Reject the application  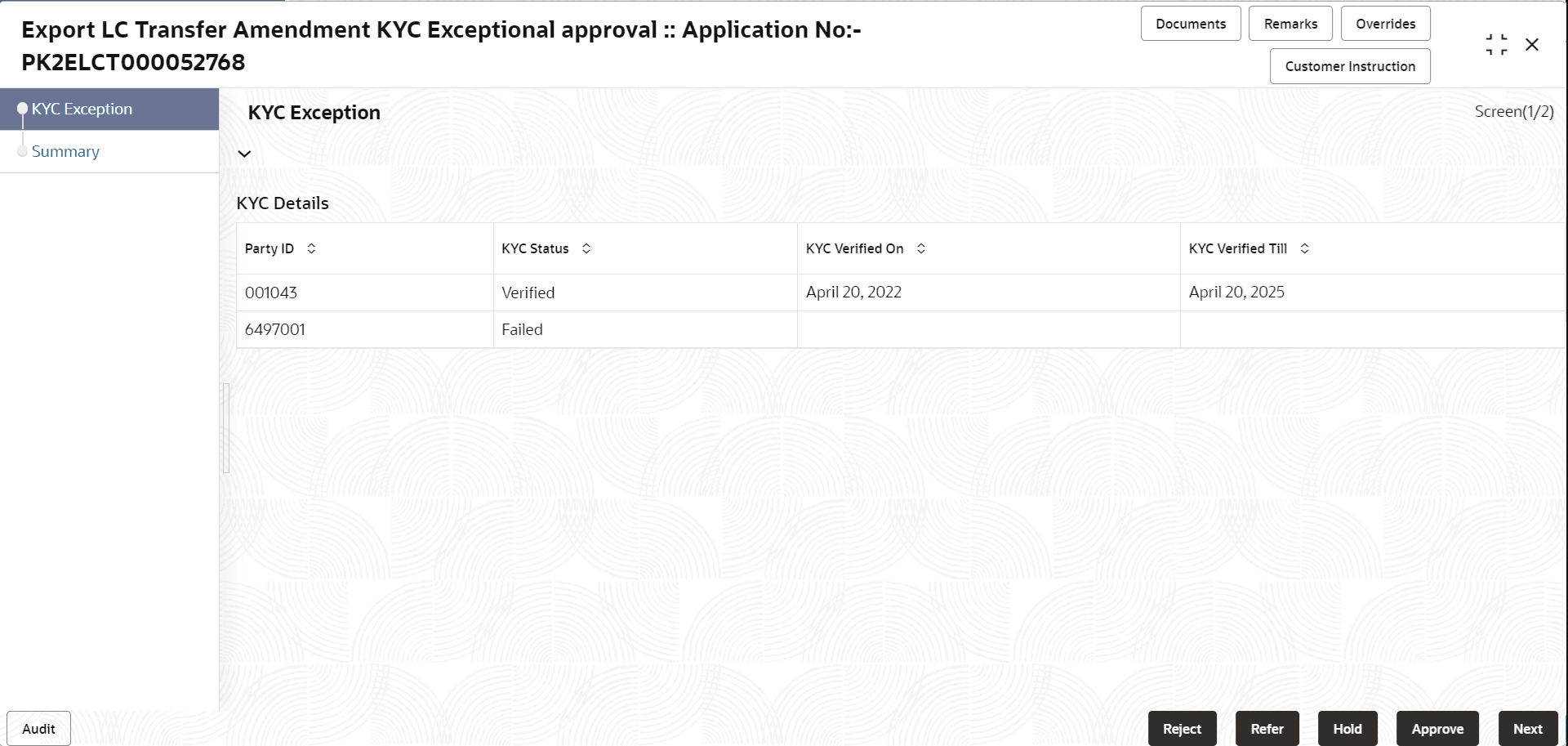[x=1182, y=728]
